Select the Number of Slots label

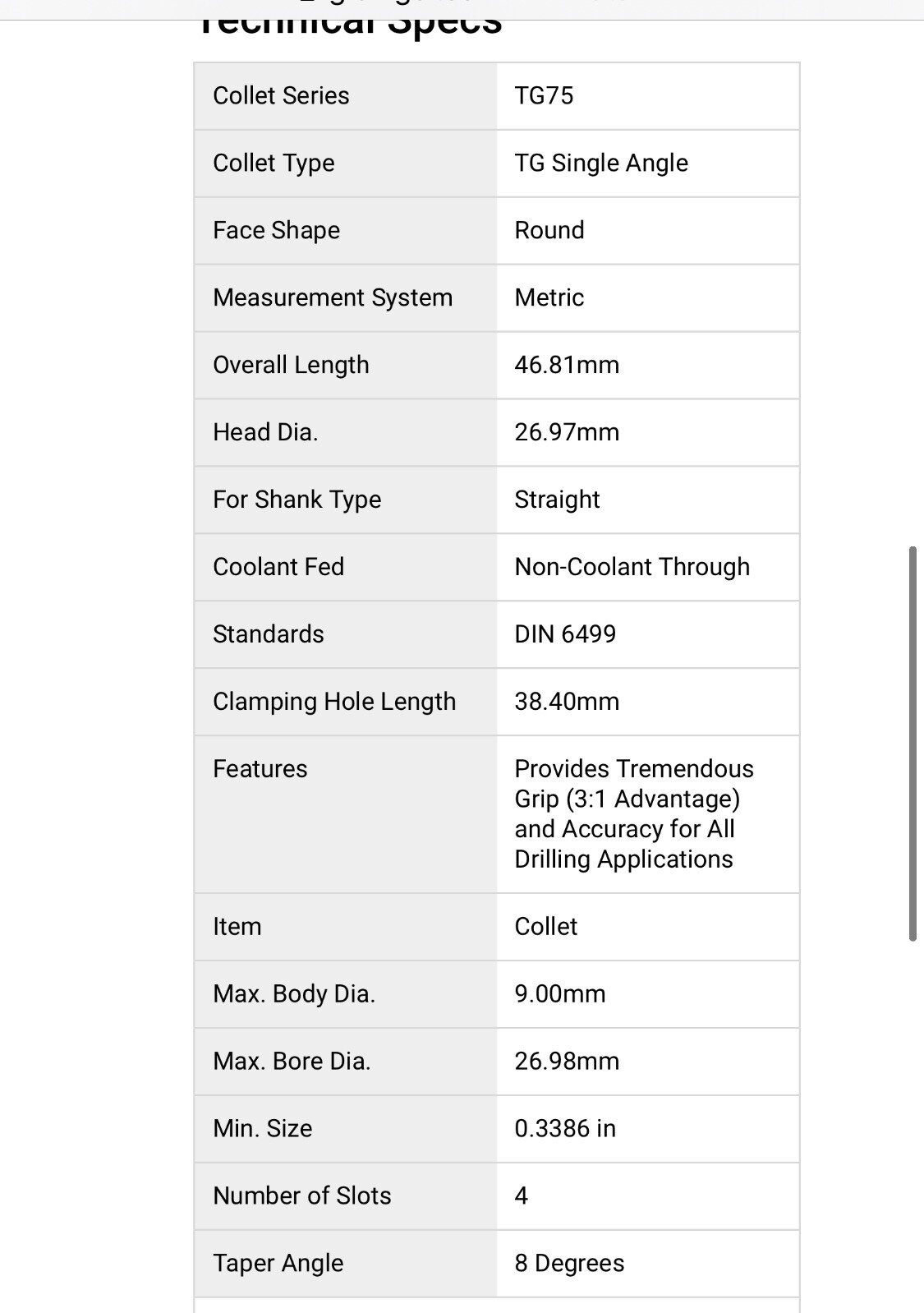[301, 1197]
